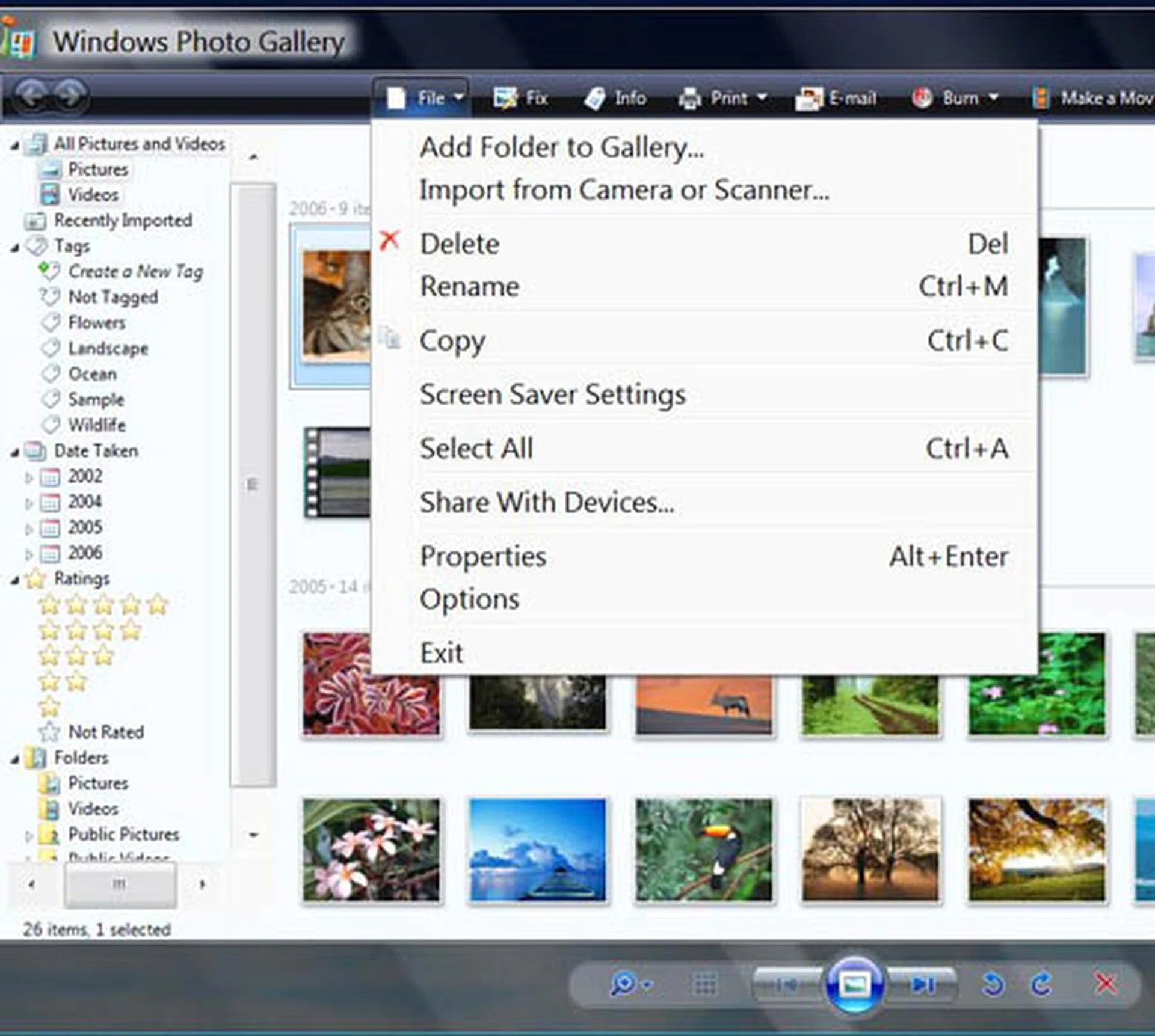Rotate the photo counterclockwise
Viewport: 1155px width, 1036px height.
tap(993, 984)
